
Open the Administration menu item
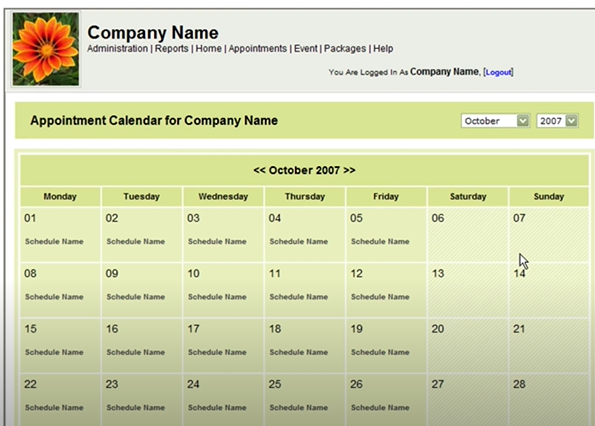(x=117, y=49)
